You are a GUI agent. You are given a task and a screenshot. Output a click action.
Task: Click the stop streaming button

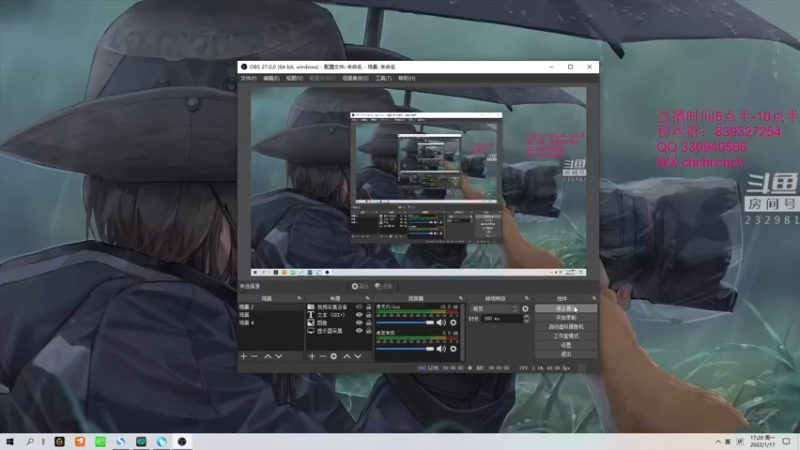pyautogui.click(x=566, y=309)
